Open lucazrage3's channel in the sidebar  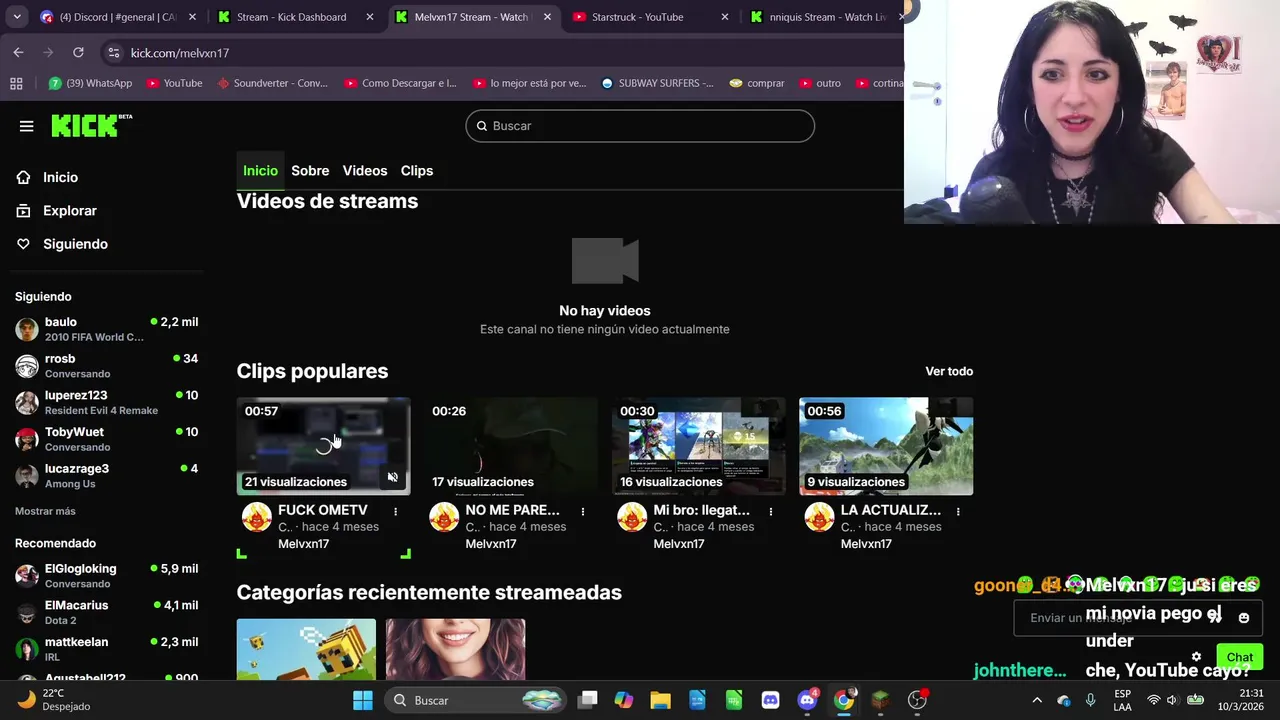click(x=106, y=476)
